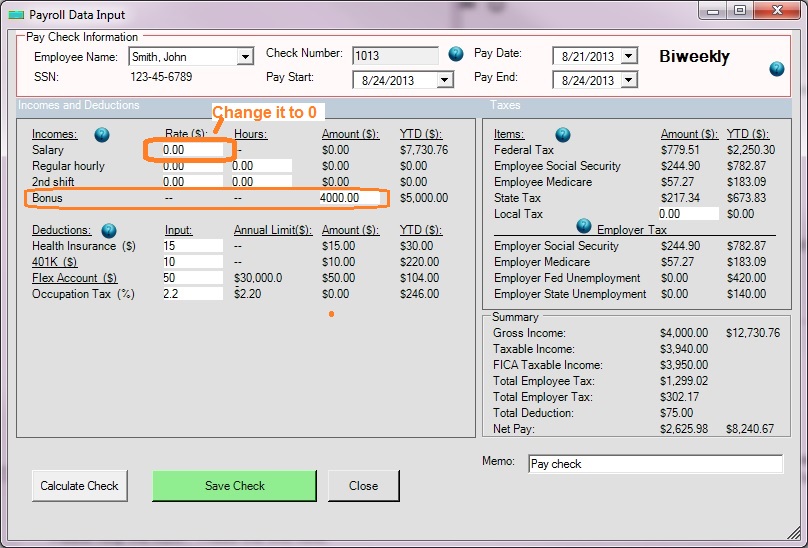Click help icon next to tax Items heading

coord(563,134)
